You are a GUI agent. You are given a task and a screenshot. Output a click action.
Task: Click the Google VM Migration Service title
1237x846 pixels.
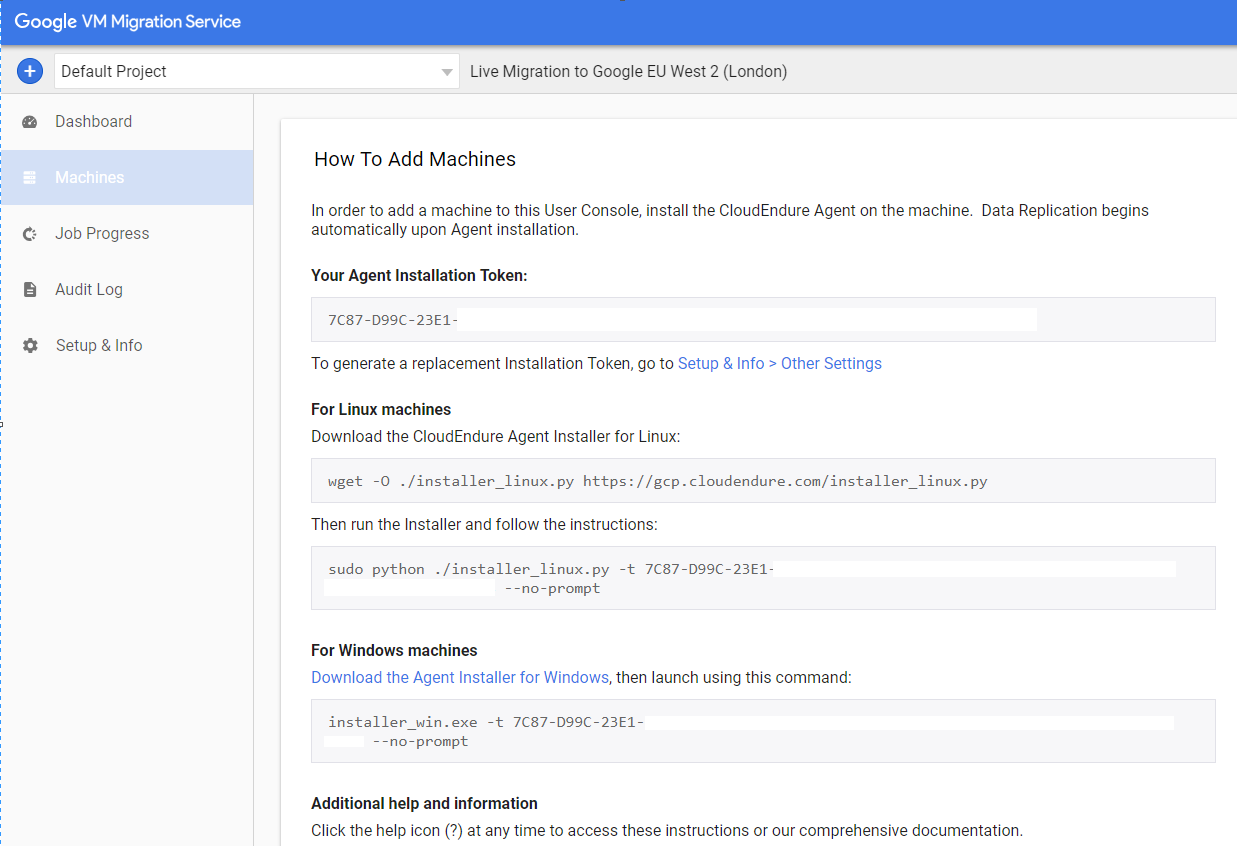[128, 21]
